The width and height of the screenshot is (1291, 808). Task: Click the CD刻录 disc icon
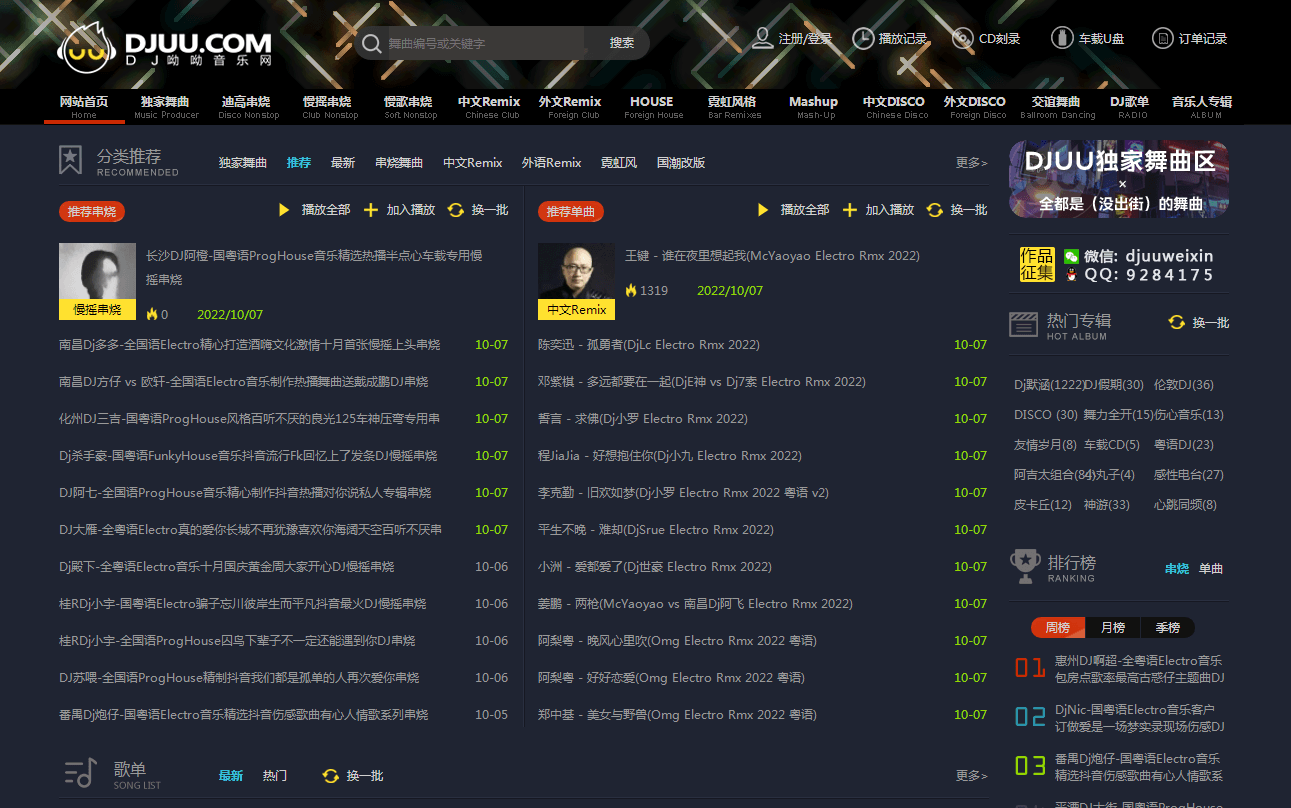pyautogui.click(x=963, y=38)
